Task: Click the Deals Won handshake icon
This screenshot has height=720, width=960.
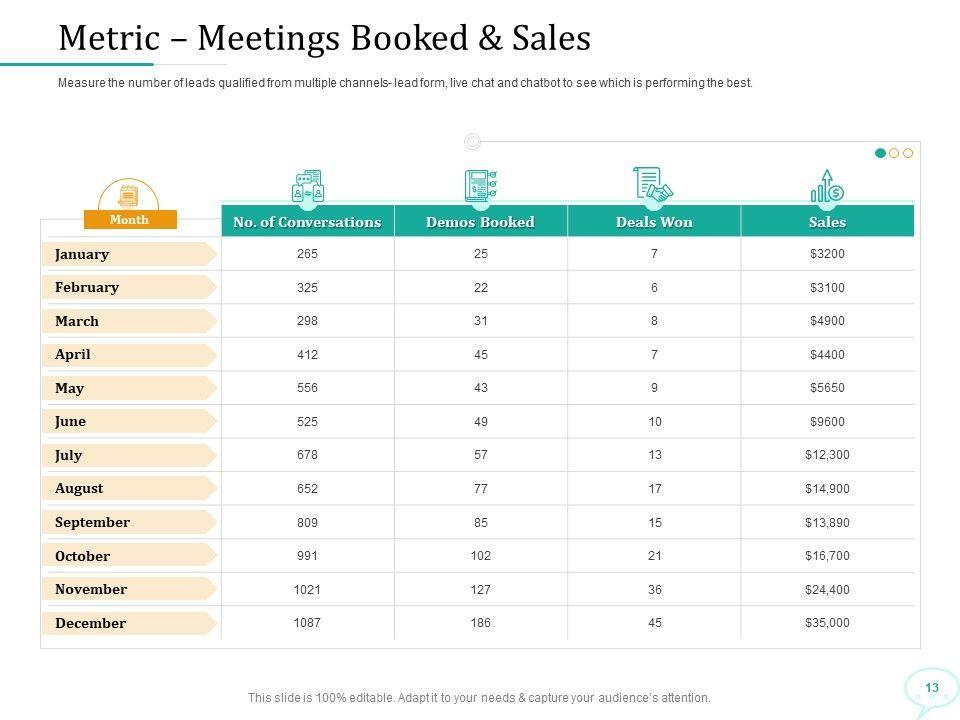Action: point(654,185)
